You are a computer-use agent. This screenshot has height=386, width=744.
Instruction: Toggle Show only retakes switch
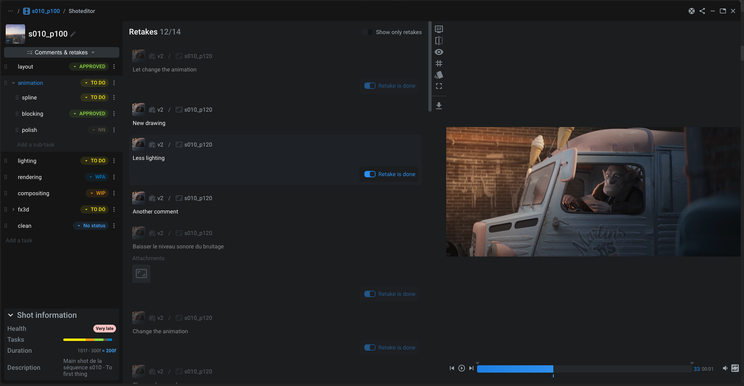(367, 32)
